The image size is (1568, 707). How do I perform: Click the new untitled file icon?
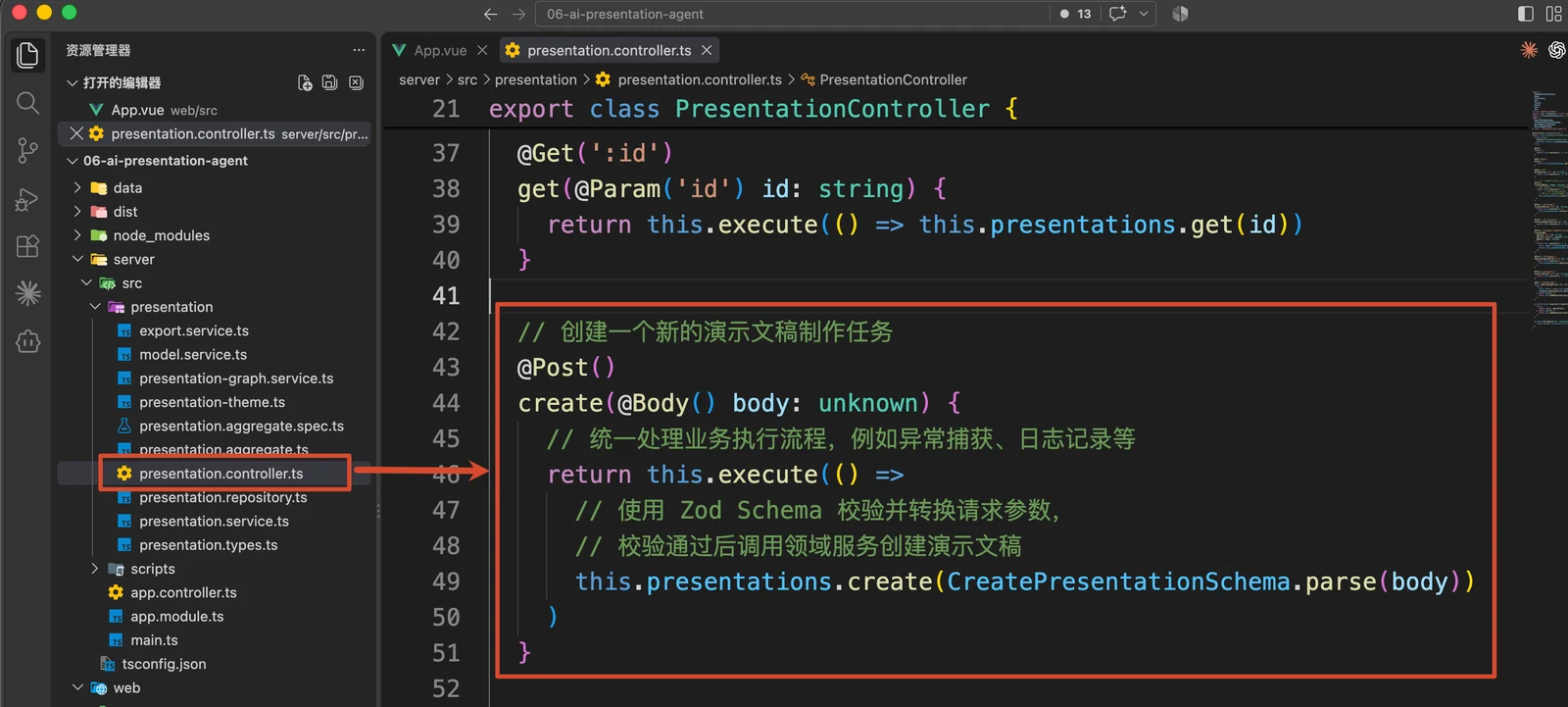(x=305, y=82)
